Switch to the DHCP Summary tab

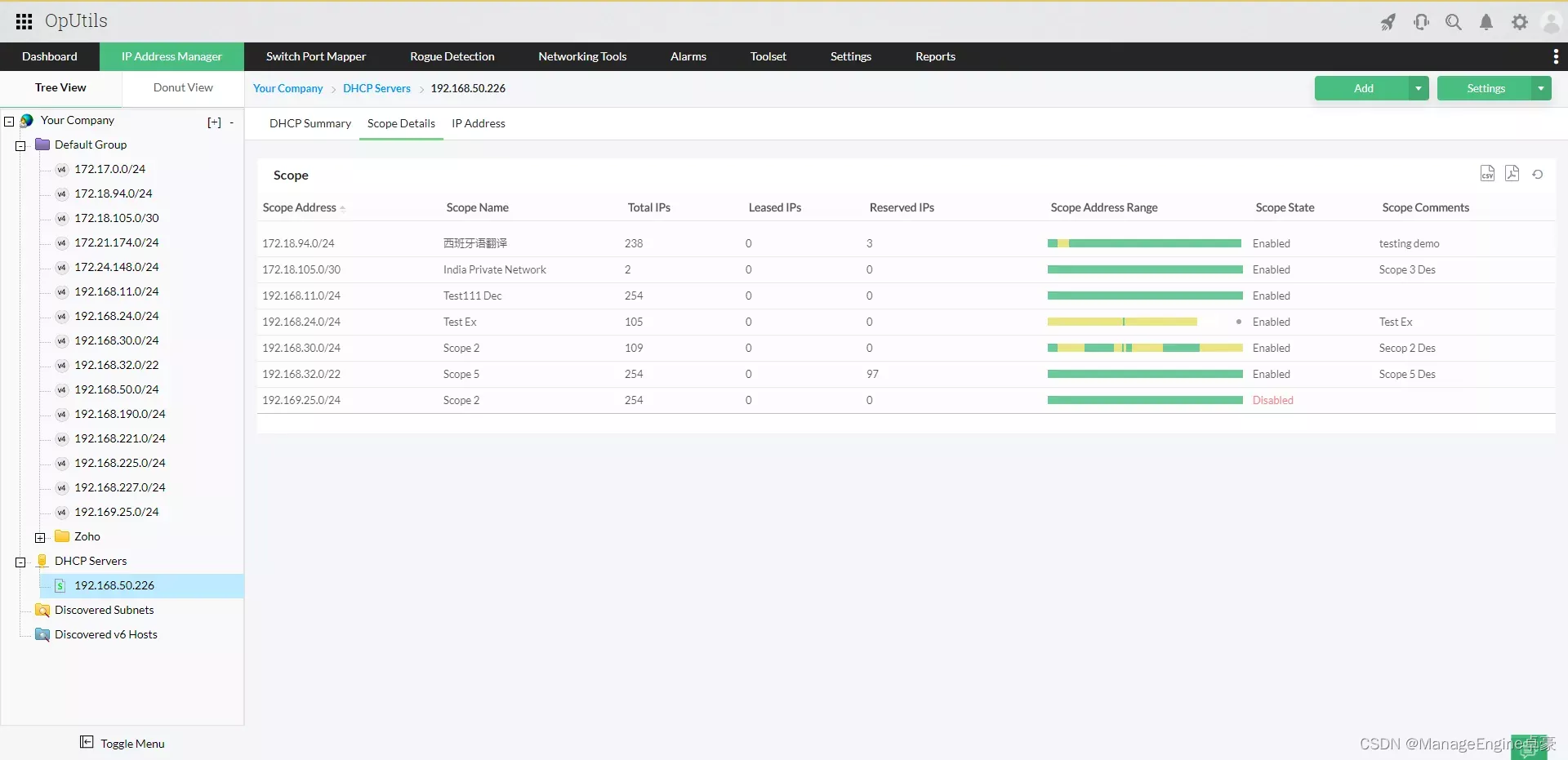point(310,123)
